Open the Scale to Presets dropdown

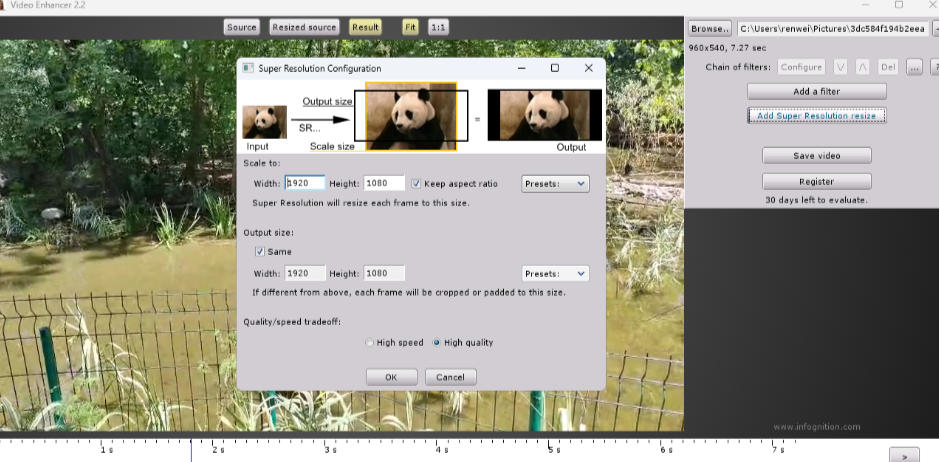point(555,184)
